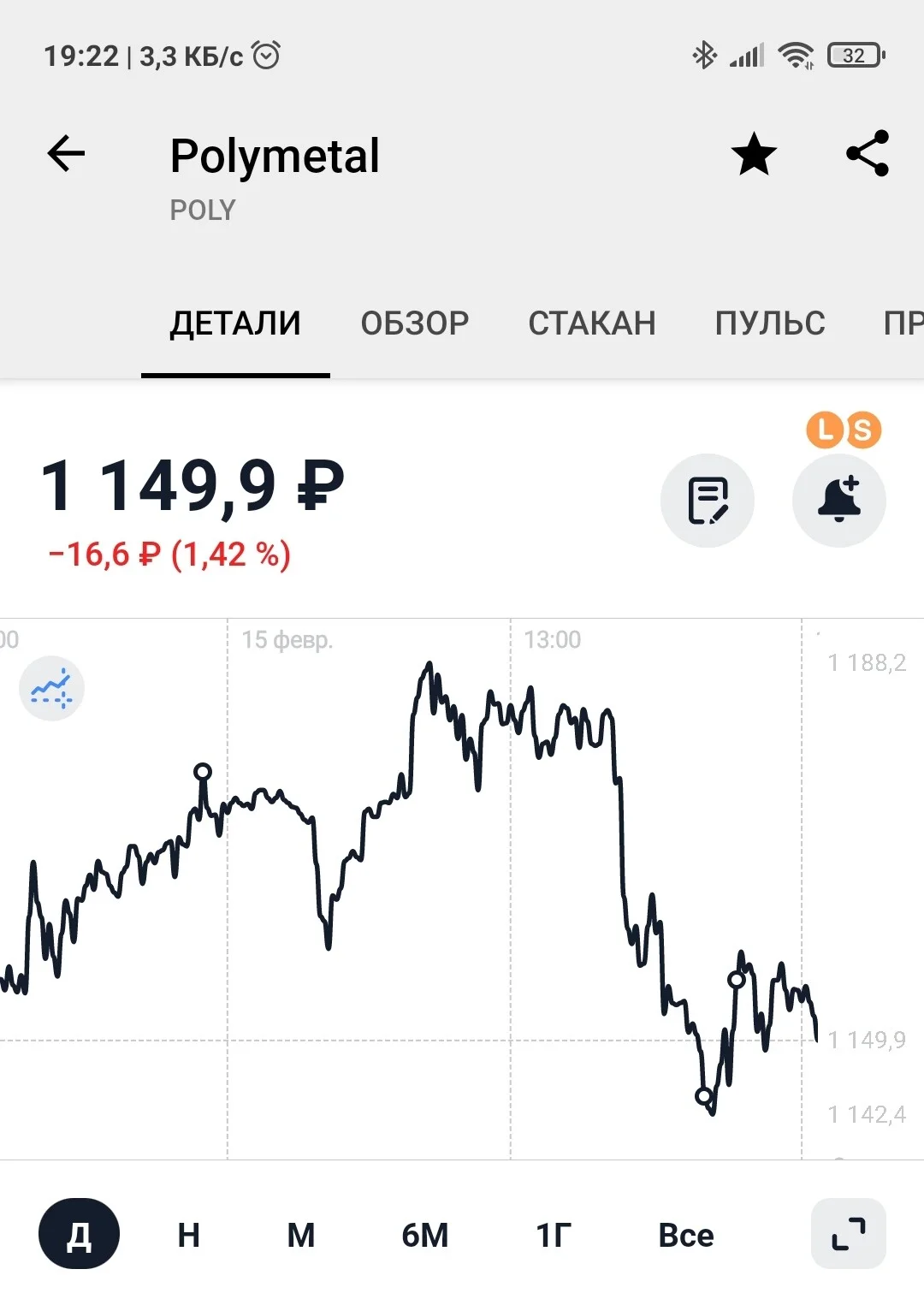
Task: Open the chart indicators icon
Action: 51,688
